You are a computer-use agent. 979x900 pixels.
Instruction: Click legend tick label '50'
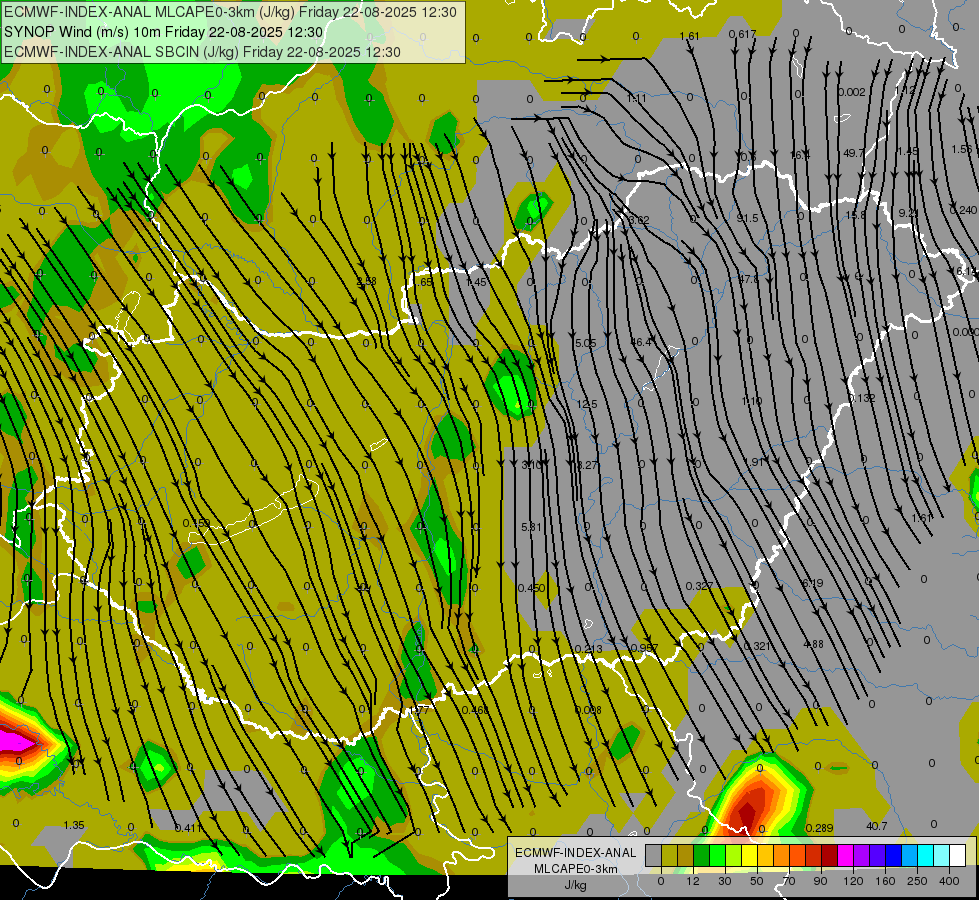click(x=757, y=881)
